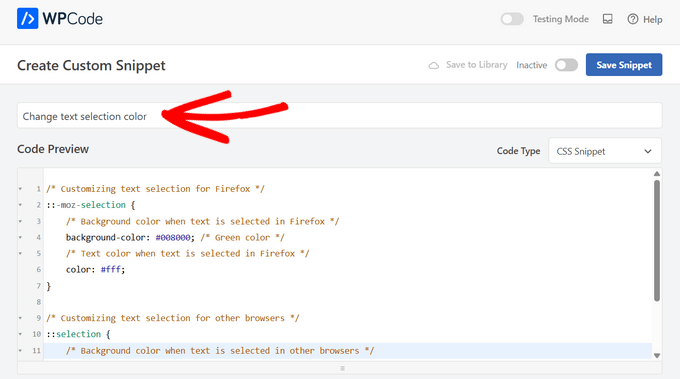Click the snippet title input field
Viewport: 680px width, 379px height.
(340, 116)
